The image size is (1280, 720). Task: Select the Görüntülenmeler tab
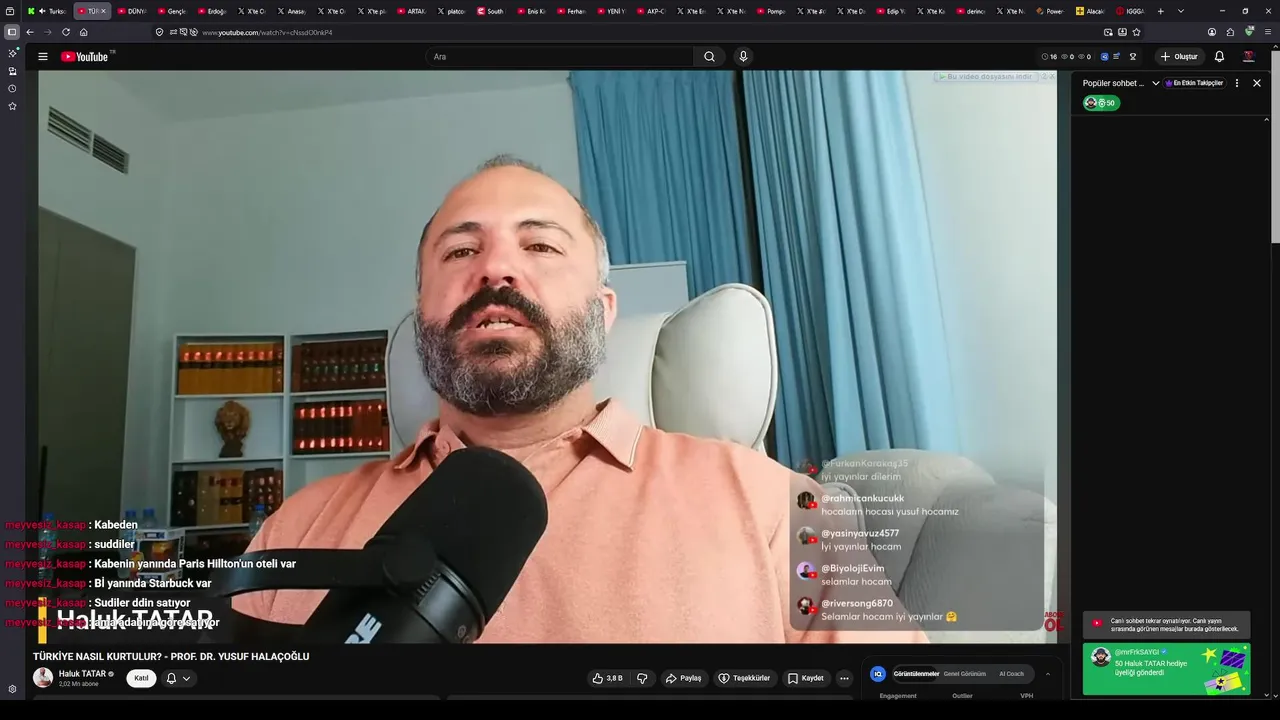point(916,674)
